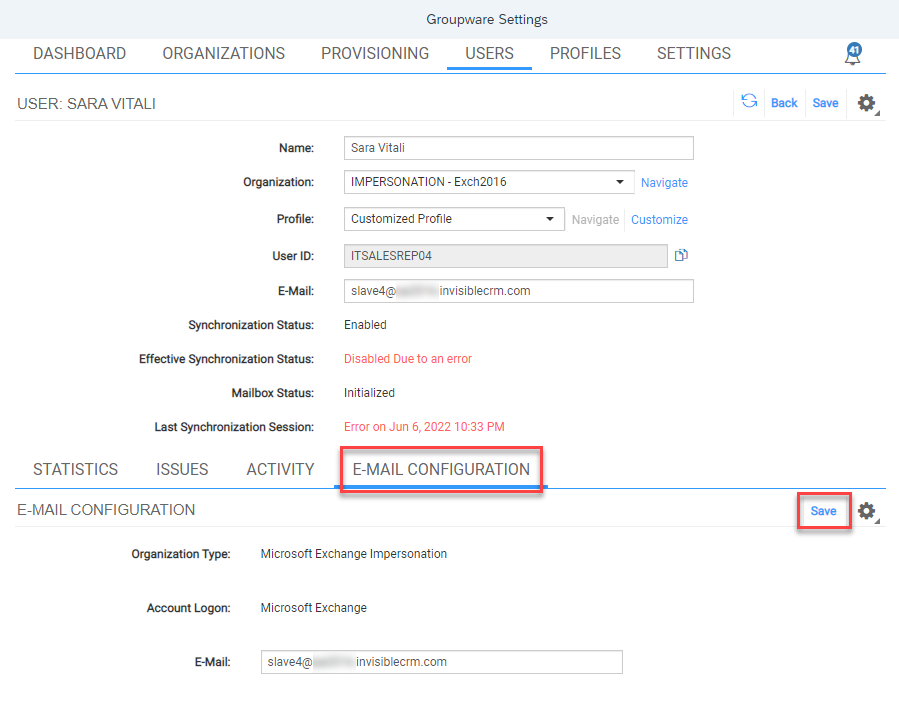Click Navigate next to Organization
Screen dimensions: 899x716
[x=664, y=182]
